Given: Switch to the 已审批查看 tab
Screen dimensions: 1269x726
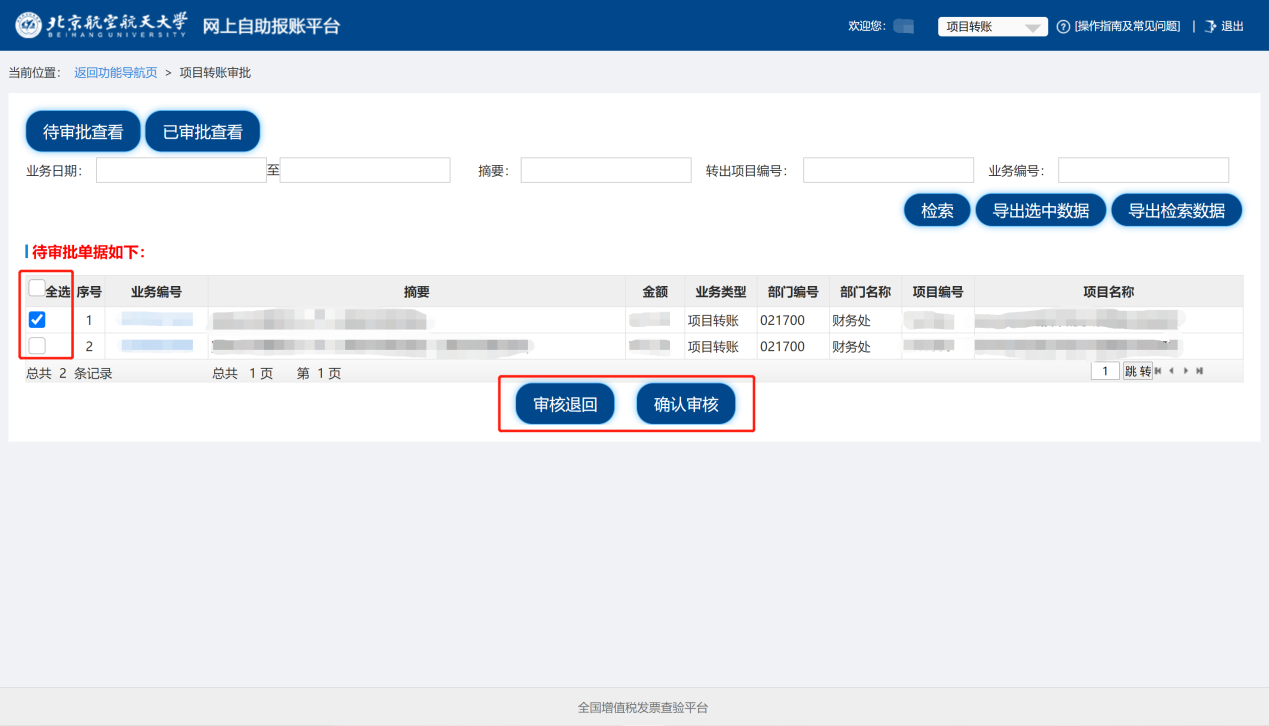Looking at the screenshot, I should click(x=203, y=132).
